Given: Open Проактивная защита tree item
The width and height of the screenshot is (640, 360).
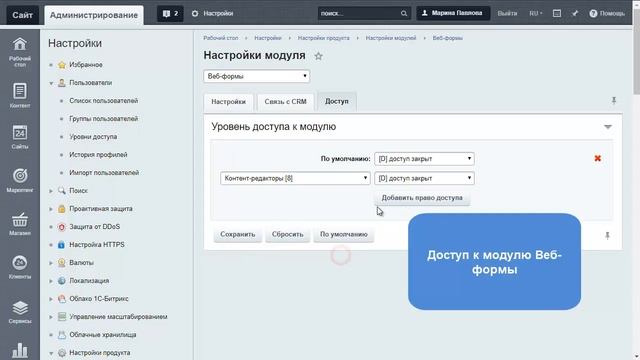Looking at the screenshot, I should 101,209.
